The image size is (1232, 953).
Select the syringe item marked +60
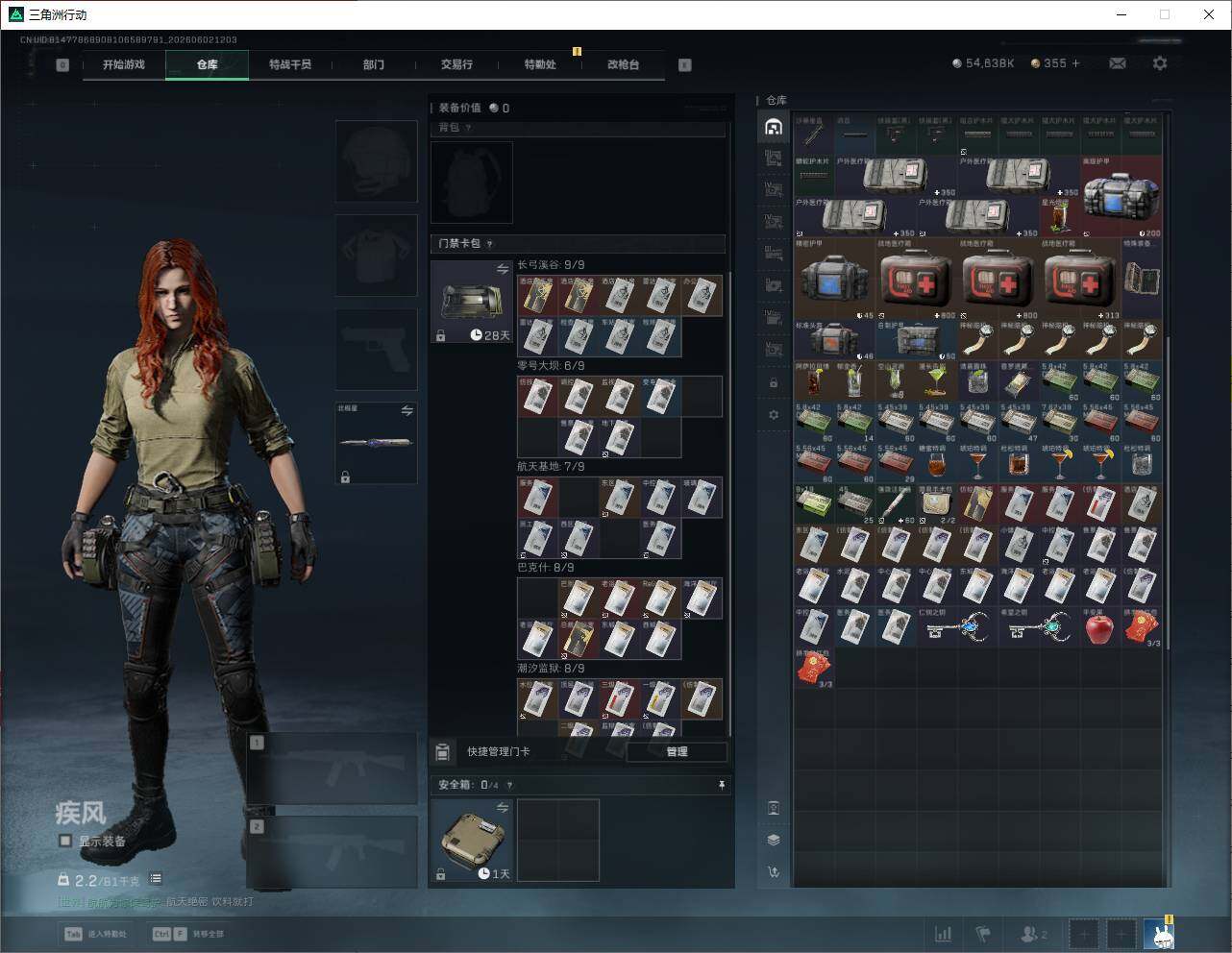click(897, 504)
